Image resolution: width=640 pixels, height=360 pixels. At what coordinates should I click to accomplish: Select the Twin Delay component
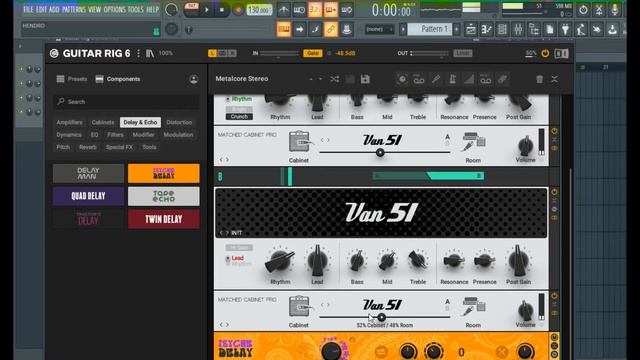(164, 220)
